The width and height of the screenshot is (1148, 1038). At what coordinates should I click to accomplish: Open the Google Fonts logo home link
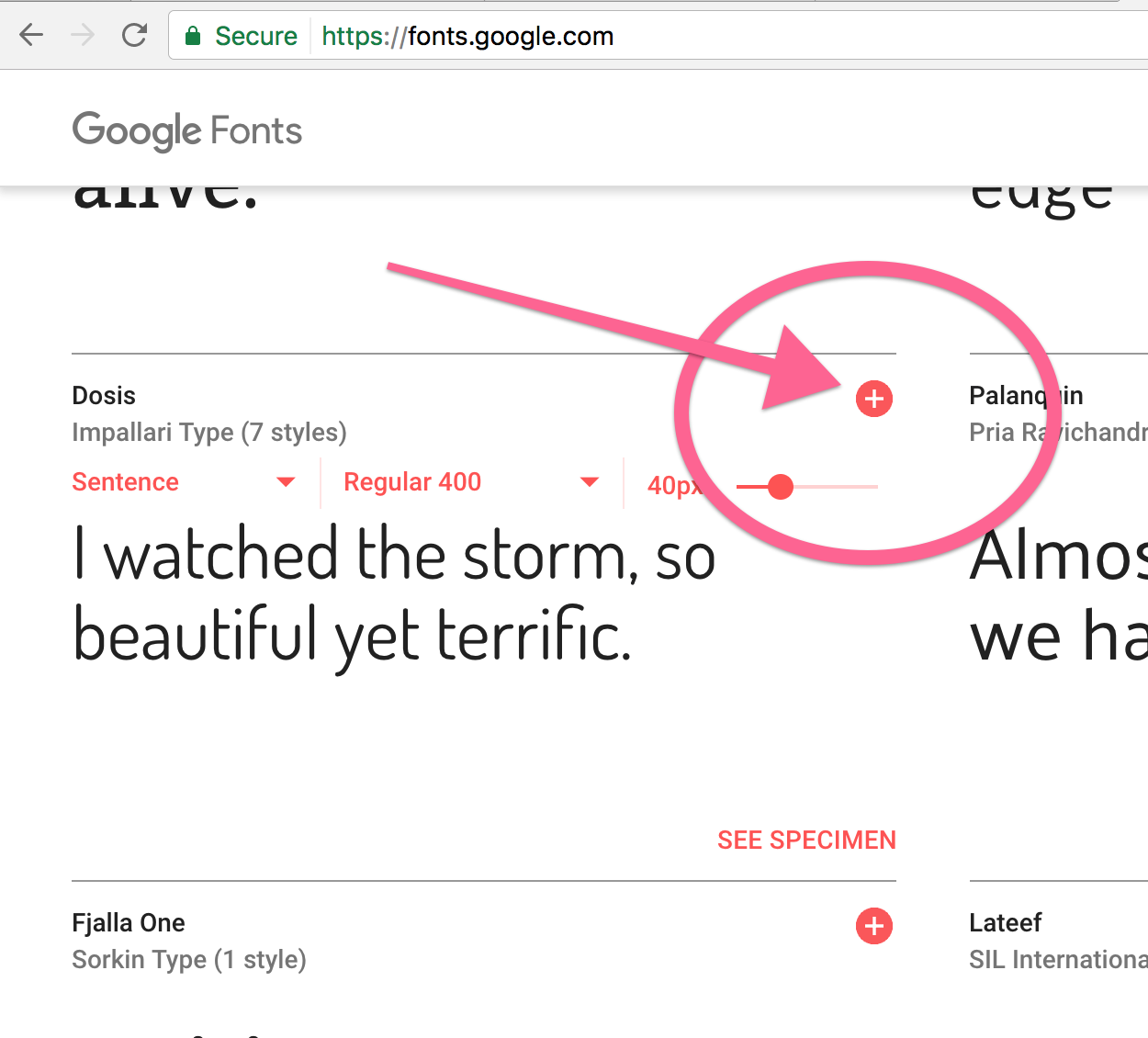tap(187, 131)
